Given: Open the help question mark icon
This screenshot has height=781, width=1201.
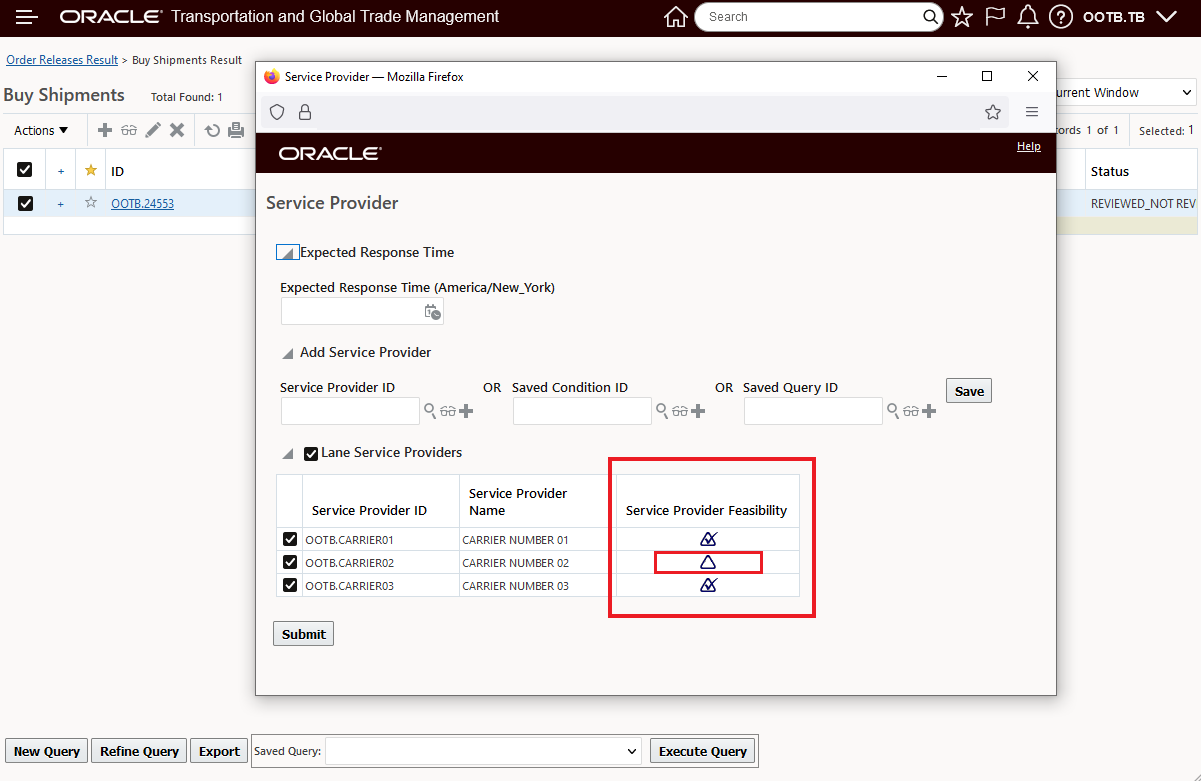Looking at the screenshot, I should pos(1061,17).
